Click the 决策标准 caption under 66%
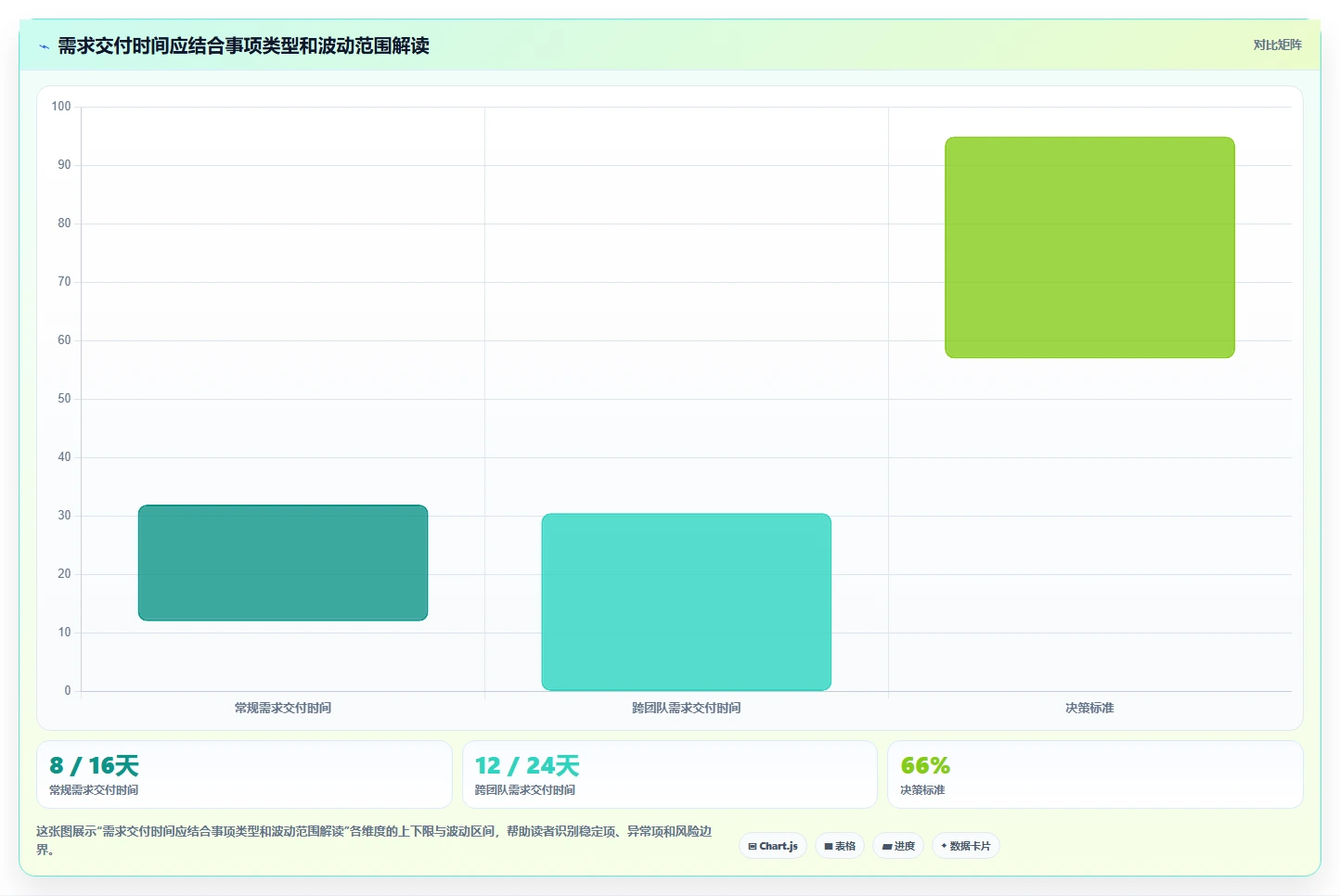Screen dimensions: 1340x896 click(x=922, y=790)
